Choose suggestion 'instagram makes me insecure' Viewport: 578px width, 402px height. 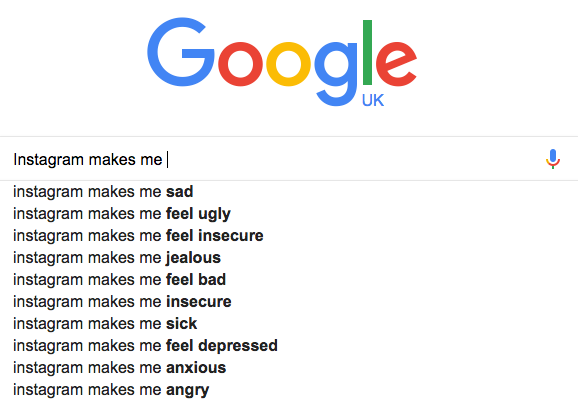pos(289,302)
